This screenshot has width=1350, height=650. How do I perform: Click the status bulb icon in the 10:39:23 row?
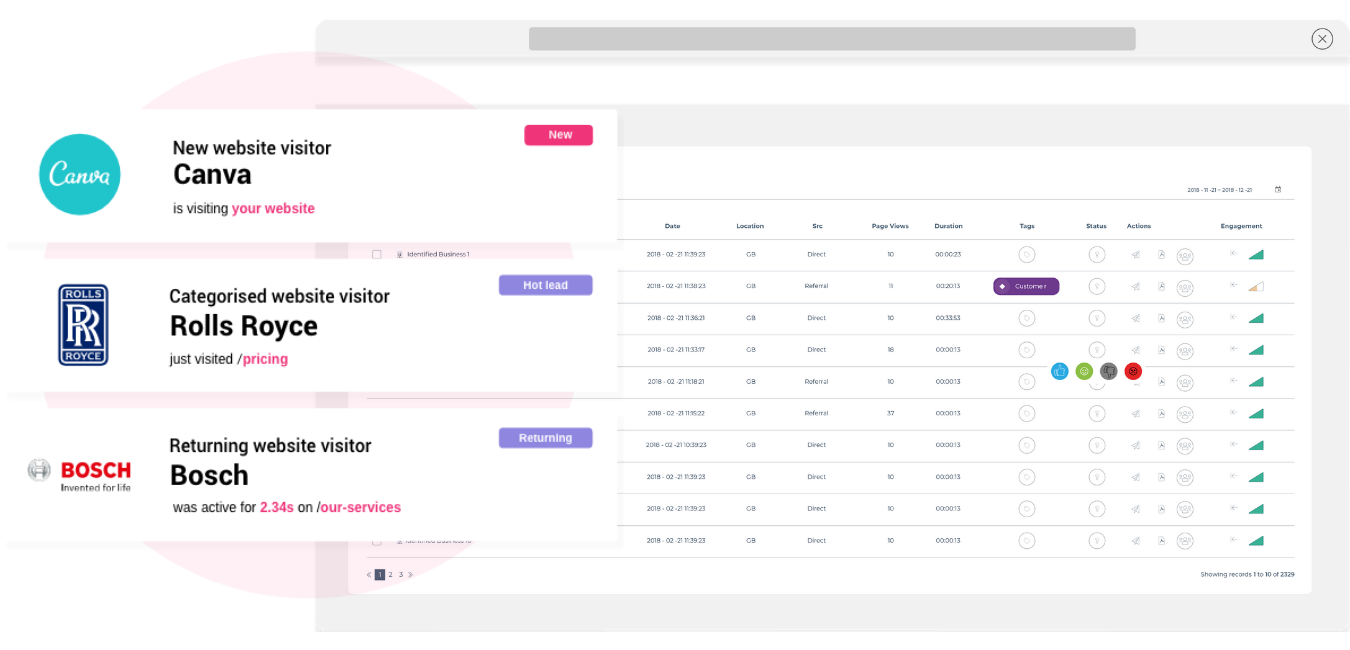tap(1097, 445)
